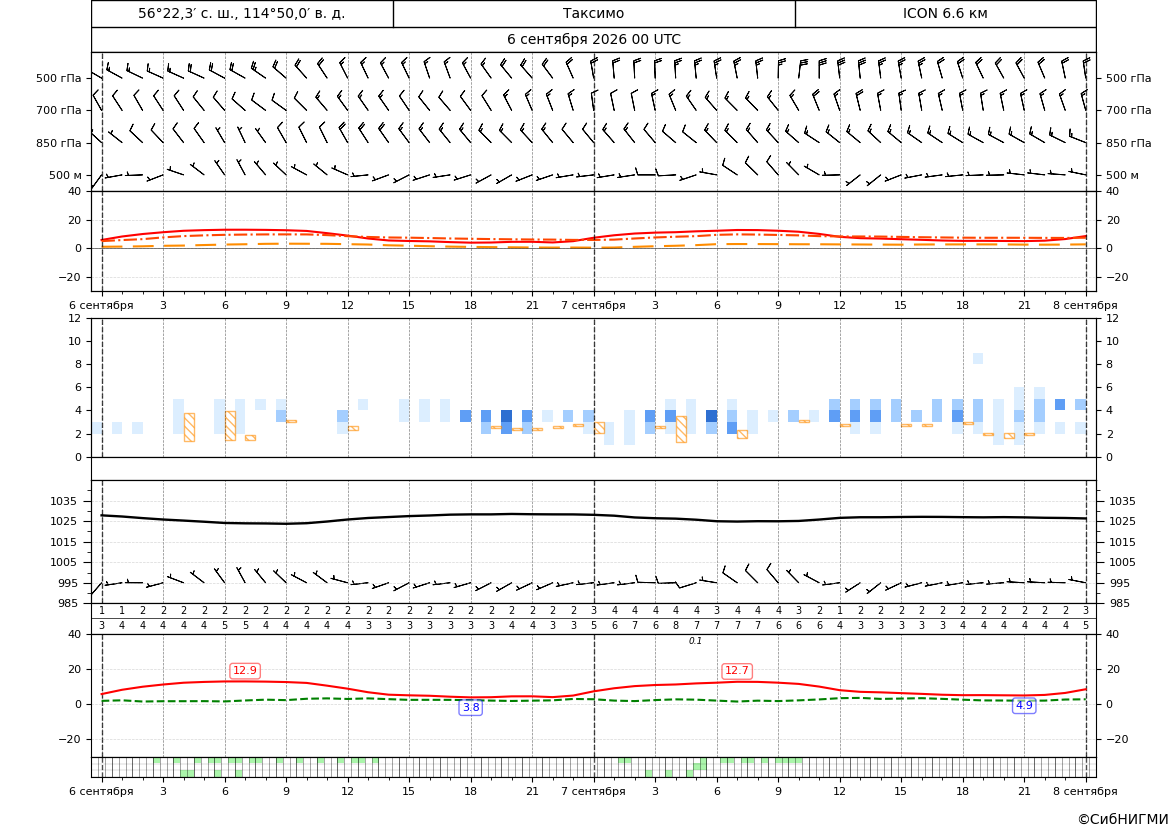
Task: Click the 500 гПа left axis label
Action: point(59,78)
